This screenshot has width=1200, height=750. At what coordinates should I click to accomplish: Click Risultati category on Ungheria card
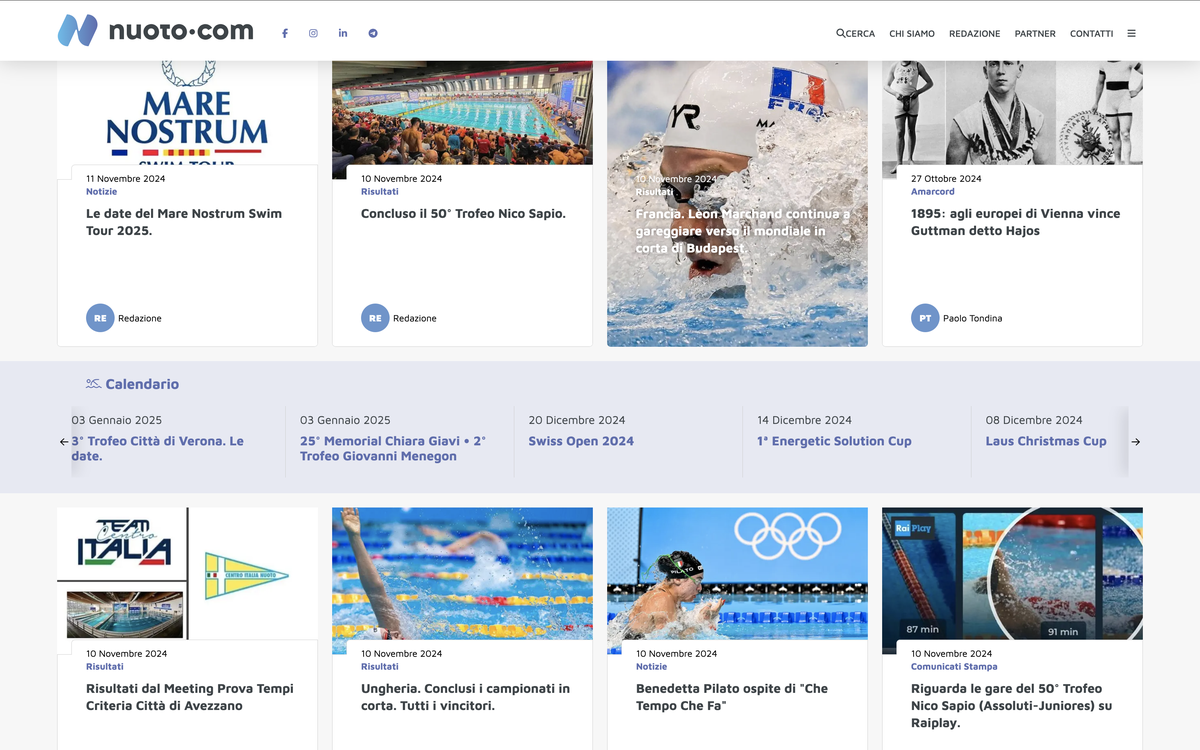click(380, 667)
